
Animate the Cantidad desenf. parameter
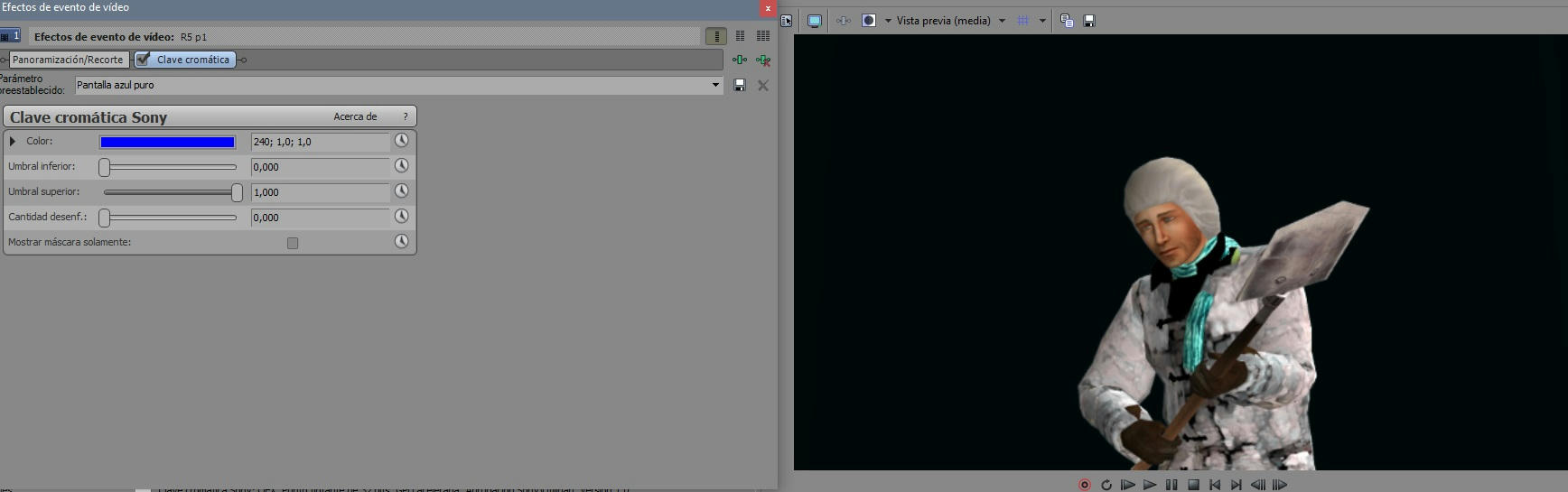point(402,217)
